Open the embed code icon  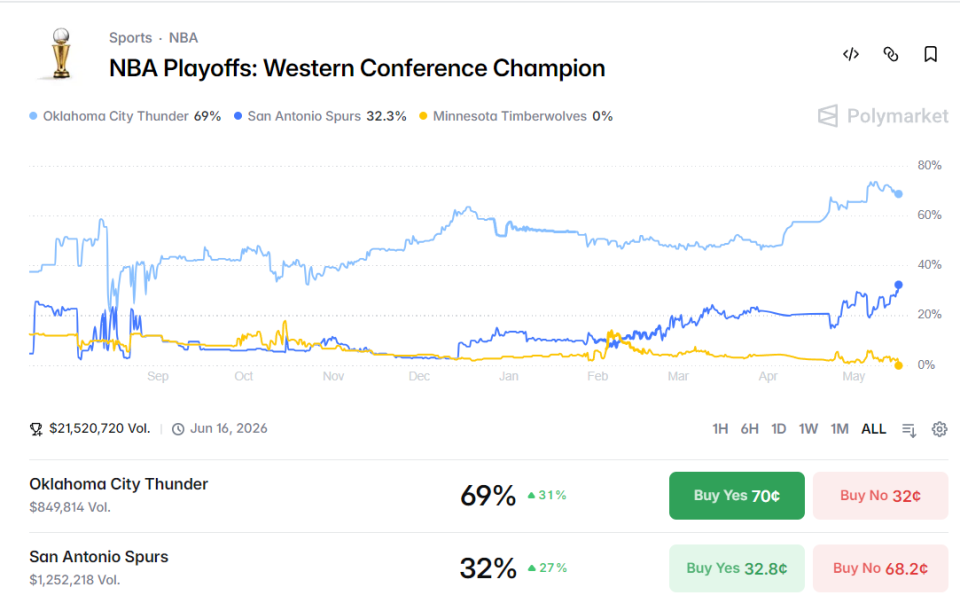coord(850,54)
